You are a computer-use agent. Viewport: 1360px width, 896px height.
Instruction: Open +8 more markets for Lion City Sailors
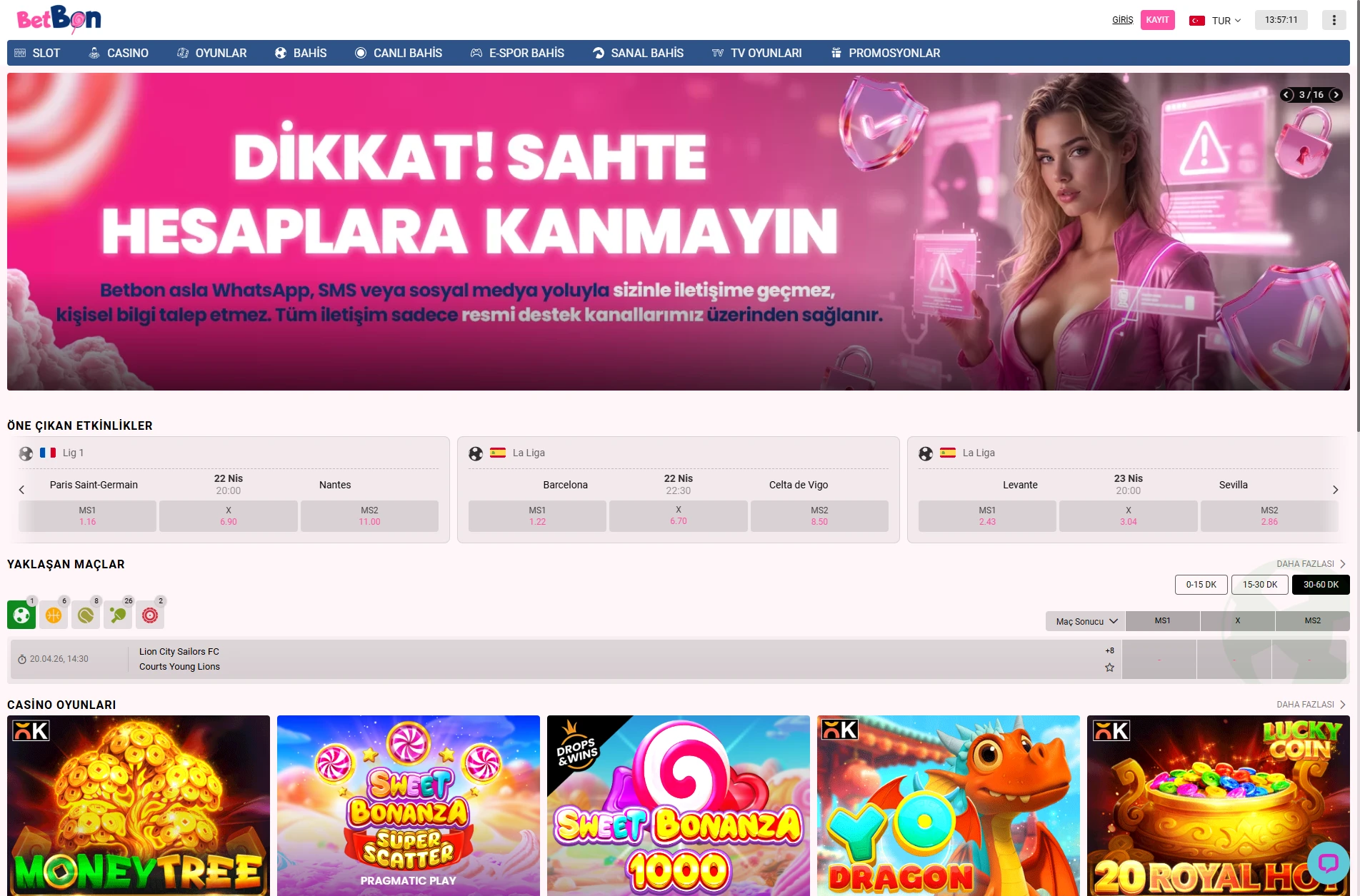(x=1109, y=650)
